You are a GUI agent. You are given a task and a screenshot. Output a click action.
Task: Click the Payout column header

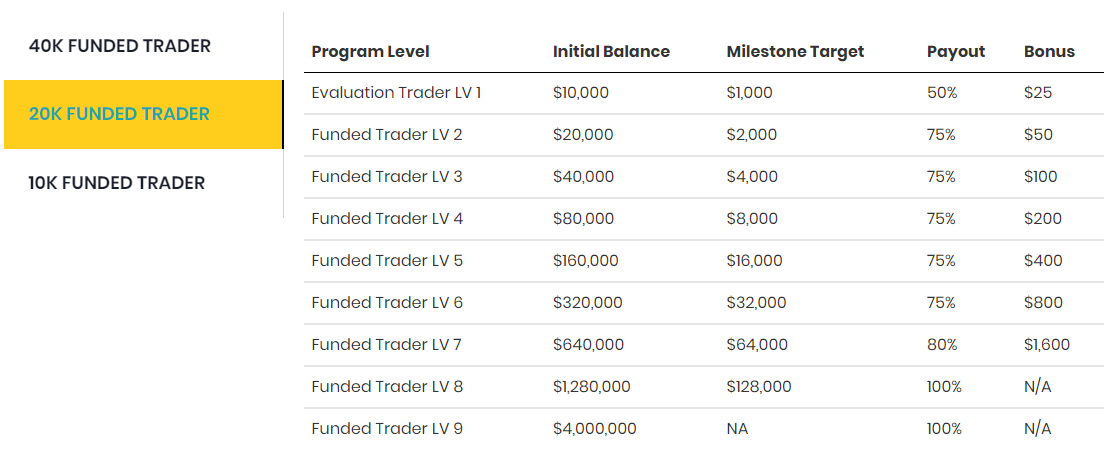(955, 52)
